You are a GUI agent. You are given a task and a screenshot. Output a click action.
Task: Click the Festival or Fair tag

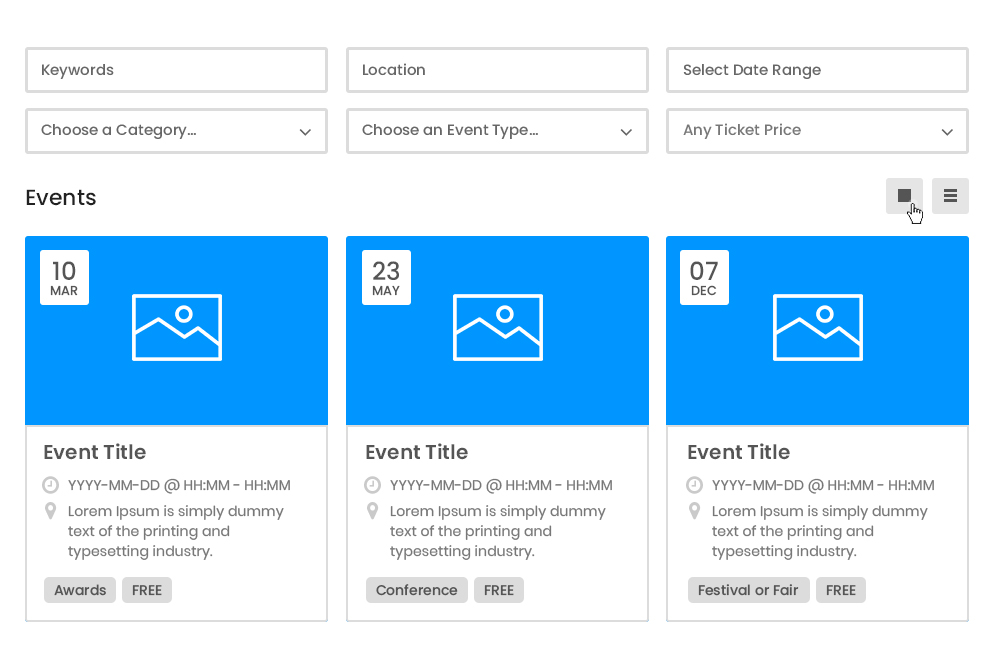748,590
